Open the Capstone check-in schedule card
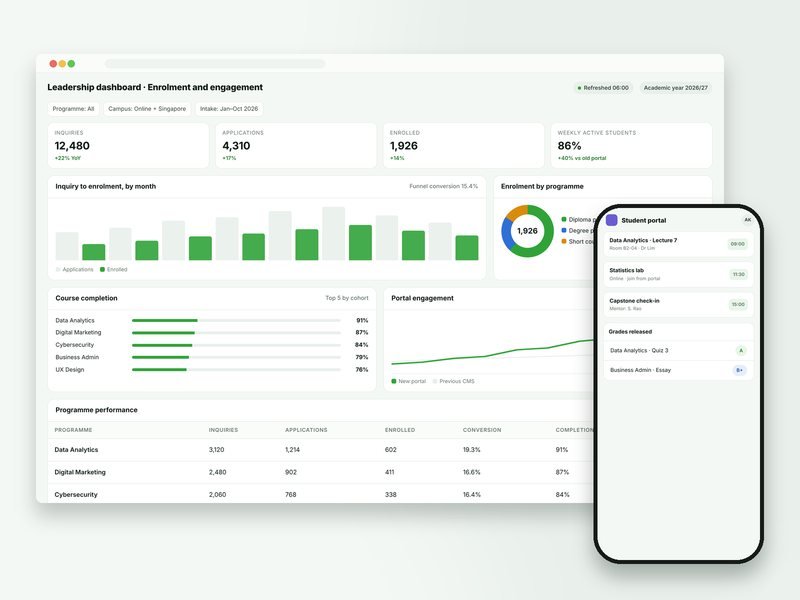800x600 pixels. (x=678, y=304)
